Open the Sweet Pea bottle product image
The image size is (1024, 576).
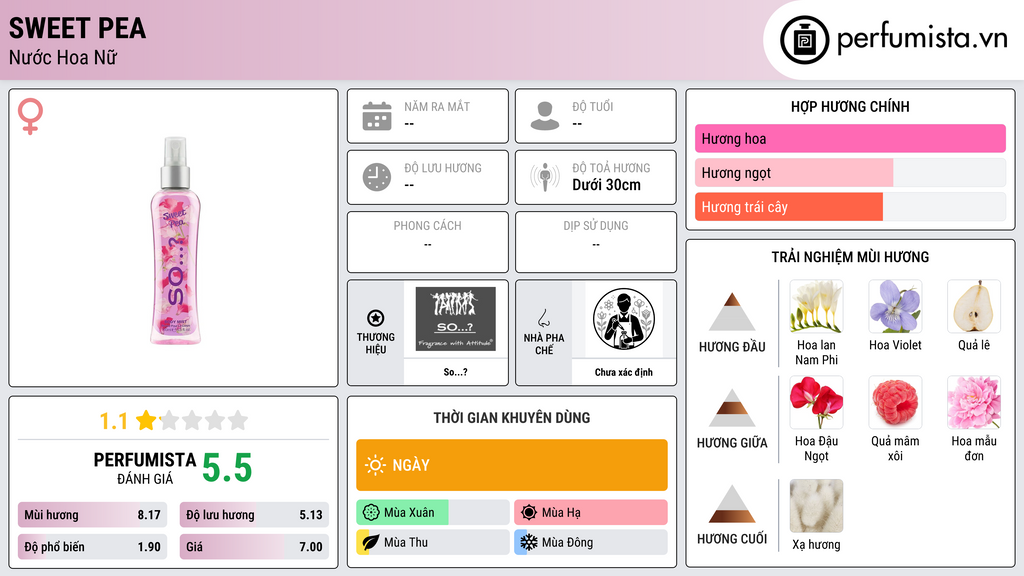click(x=175, y=240)
